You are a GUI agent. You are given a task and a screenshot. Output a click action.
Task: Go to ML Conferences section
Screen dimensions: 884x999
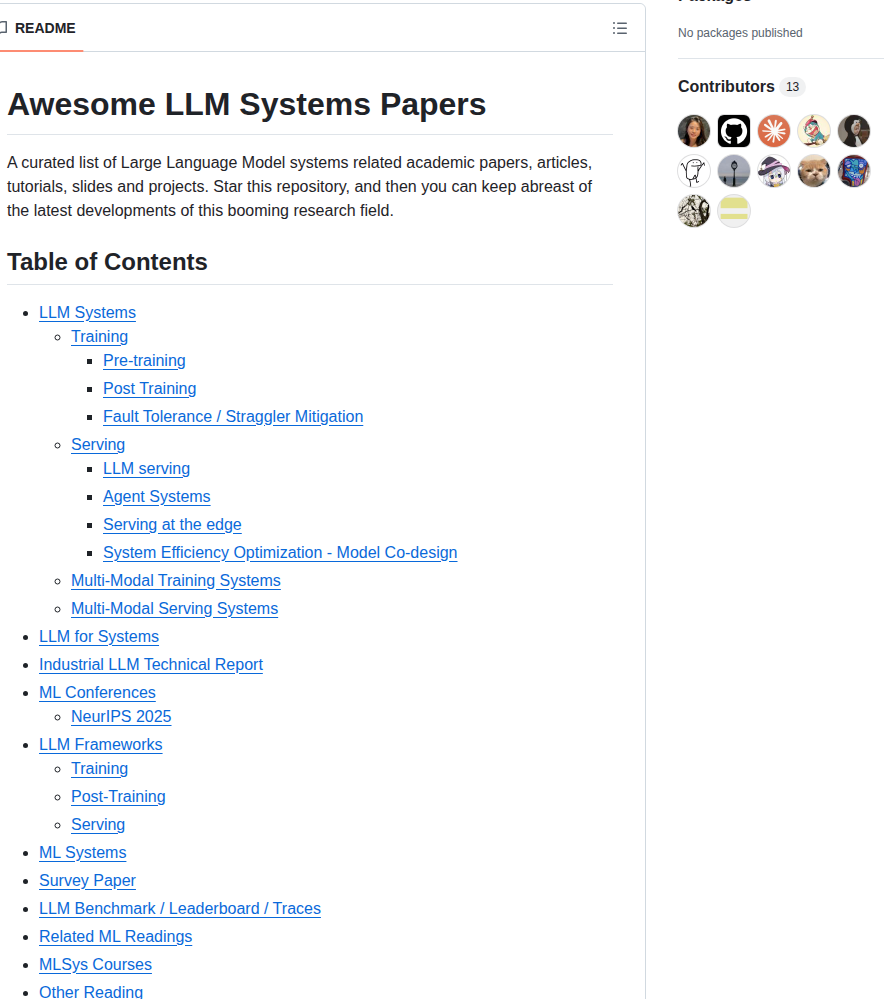[x=97, y=693]
